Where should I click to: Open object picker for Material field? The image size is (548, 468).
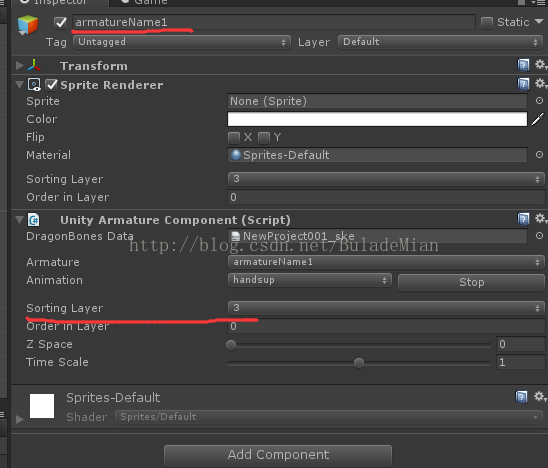tap(539, 154)
